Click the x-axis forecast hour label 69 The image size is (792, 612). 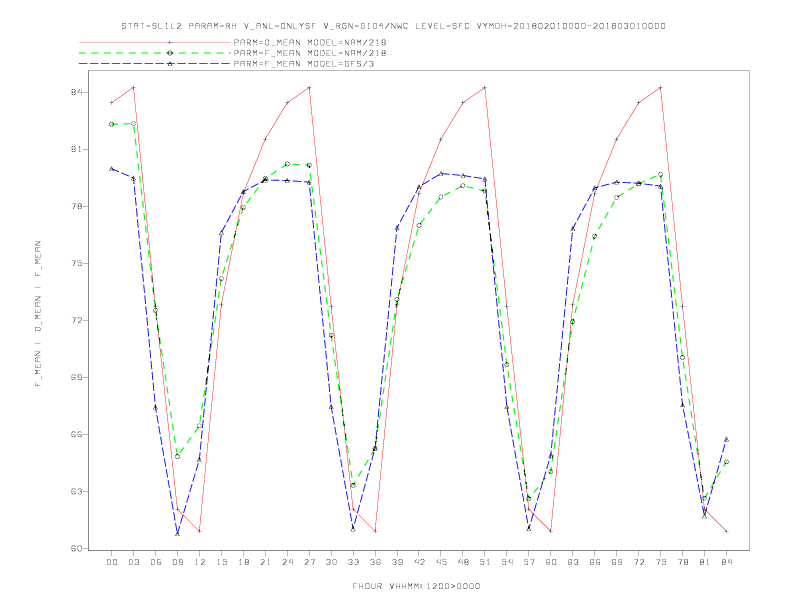tap(617, 562)
